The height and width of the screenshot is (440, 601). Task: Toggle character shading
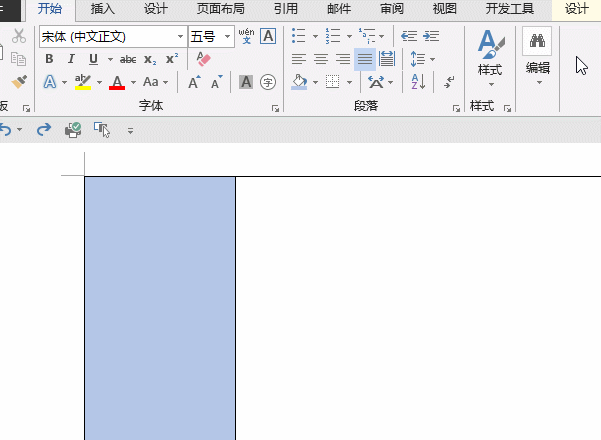pos(246,82)
